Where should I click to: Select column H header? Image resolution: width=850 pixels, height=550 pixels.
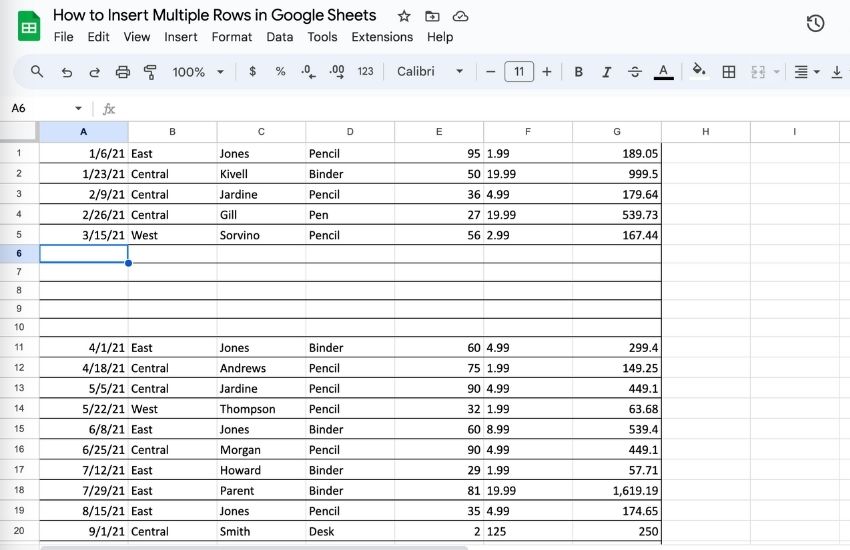pyautogui.click(x=706, y=132)
